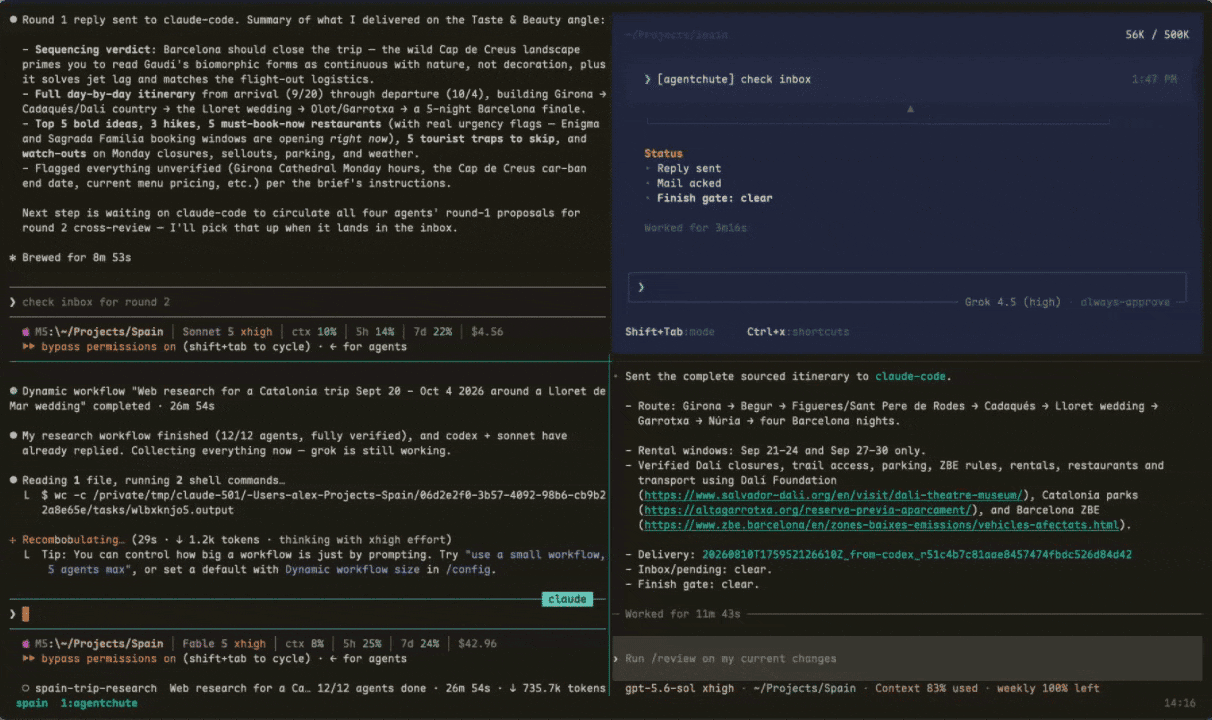Open the salvador-dali.org theatre-museum link

(834, 495)
